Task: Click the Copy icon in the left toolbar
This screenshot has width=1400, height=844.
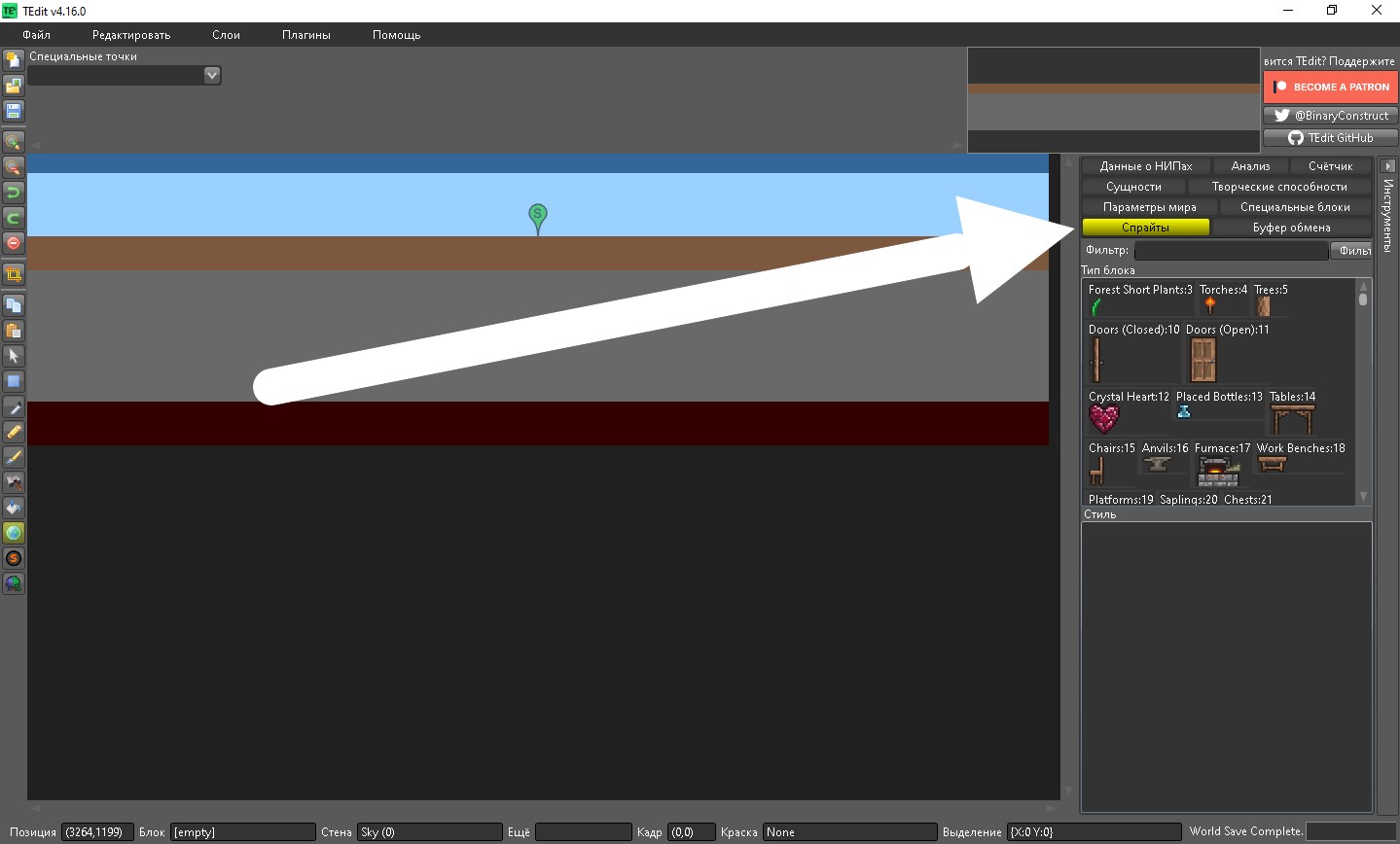Action: click(x=14, y=305)
